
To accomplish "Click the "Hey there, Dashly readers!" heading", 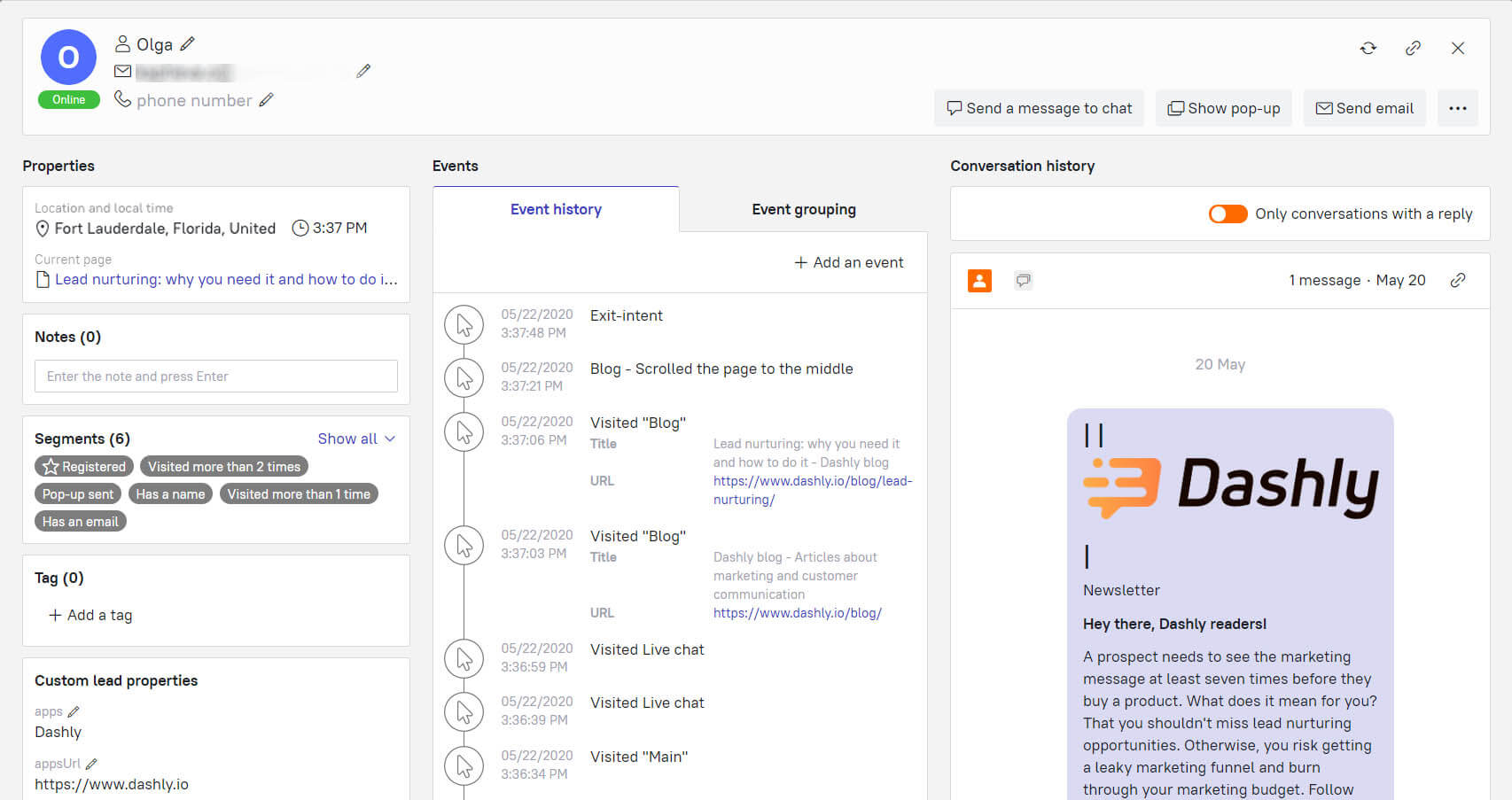I will pos(1174,624).
